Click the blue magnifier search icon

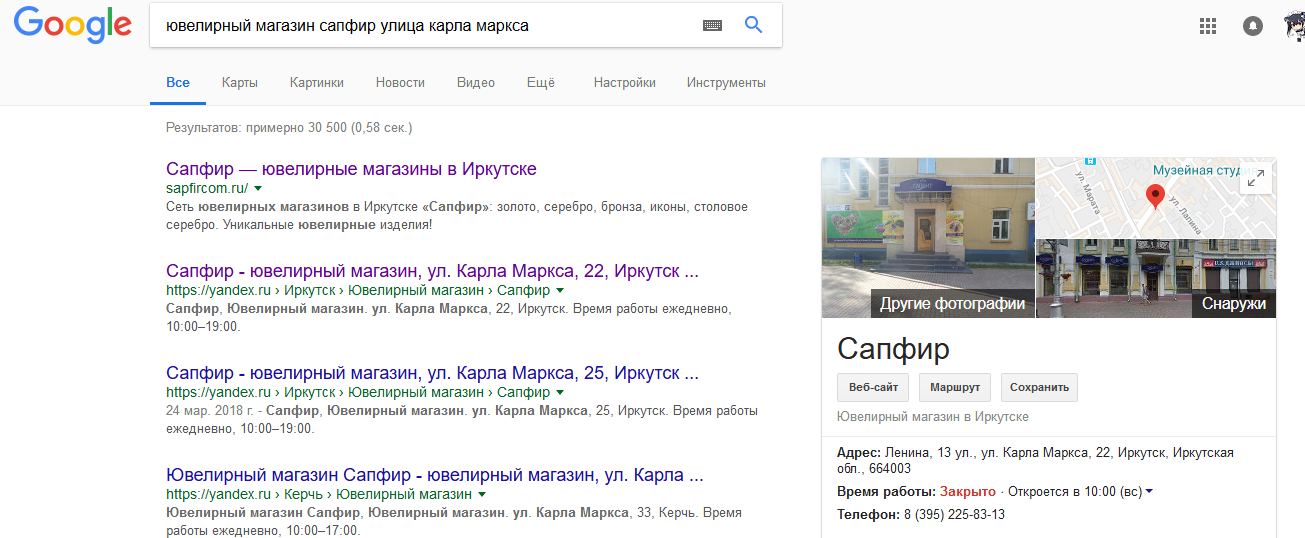754,25
